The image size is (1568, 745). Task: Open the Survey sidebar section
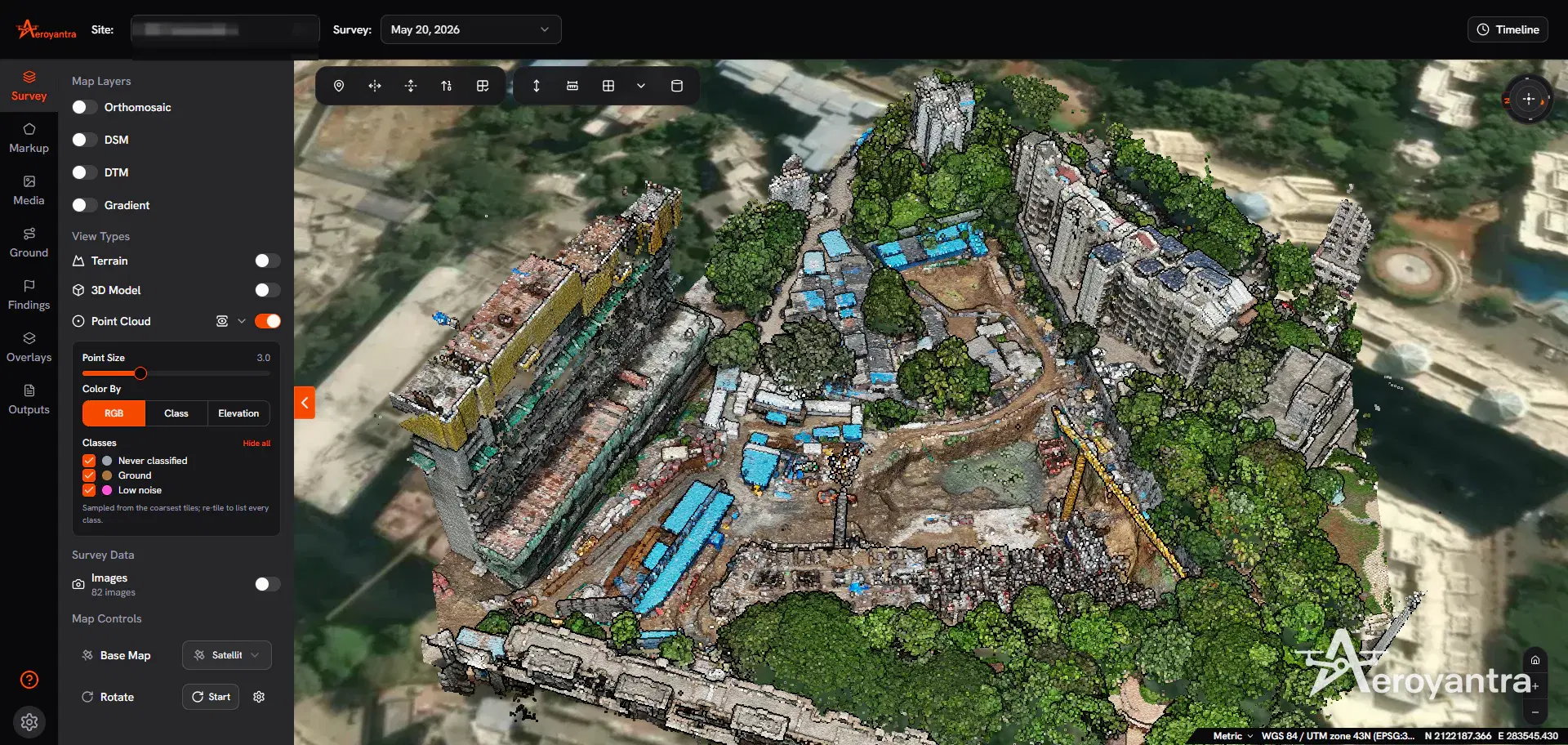[29, 86]
